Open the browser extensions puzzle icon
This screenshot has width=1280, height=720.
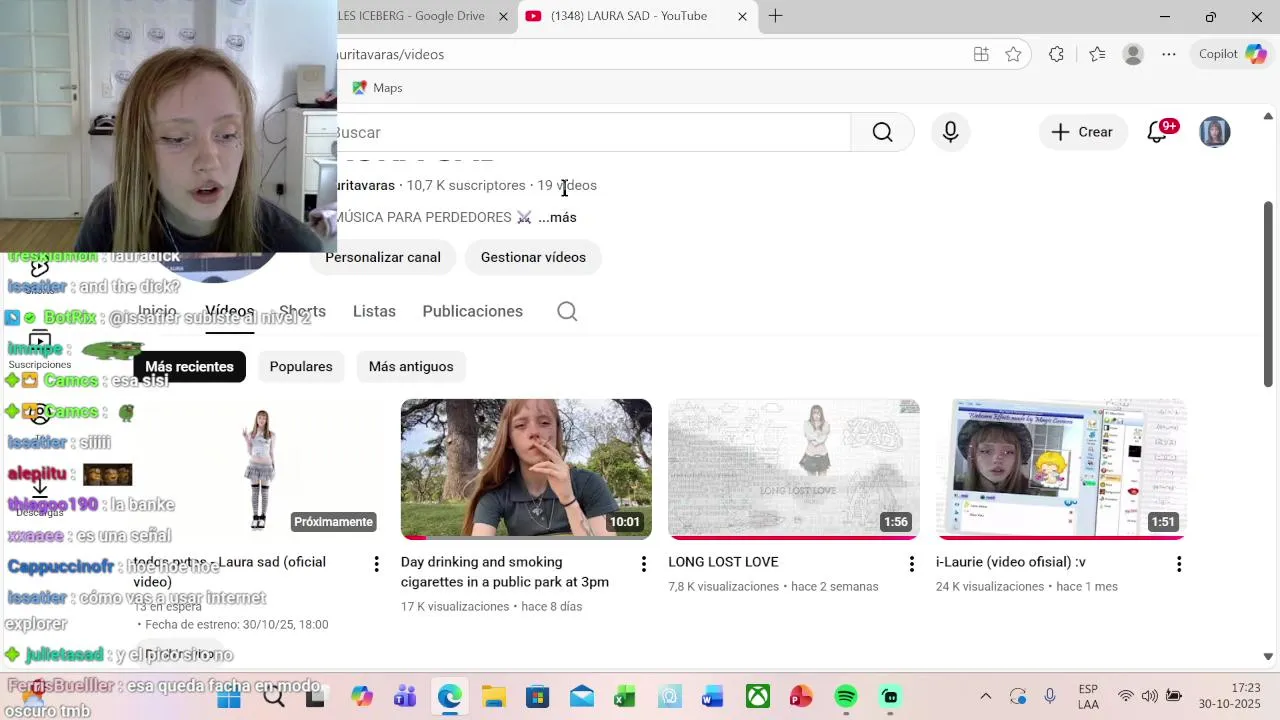(1056, 54)
